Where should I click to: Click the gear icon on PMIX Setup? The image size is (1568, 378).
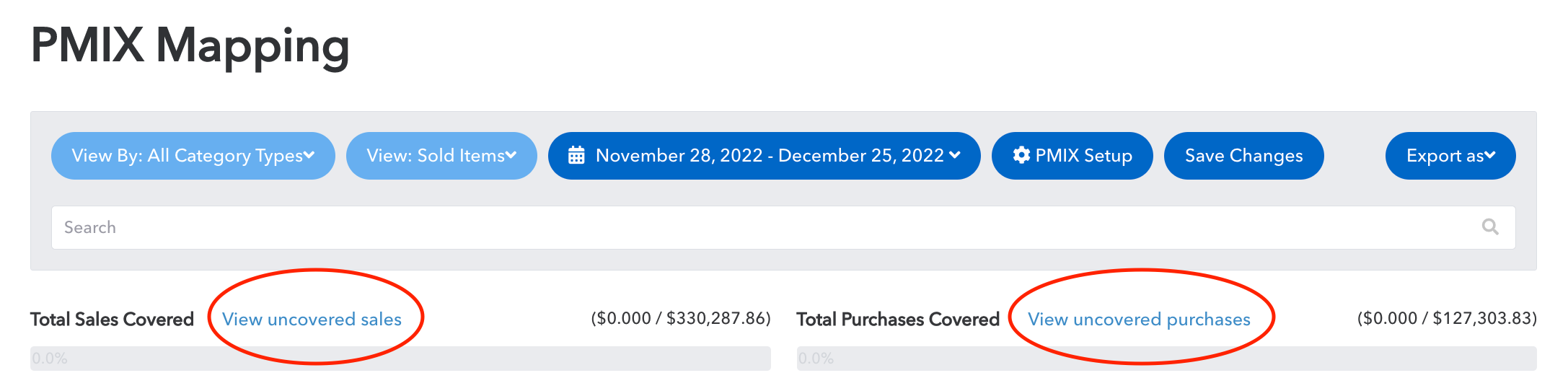[1021, 155]
